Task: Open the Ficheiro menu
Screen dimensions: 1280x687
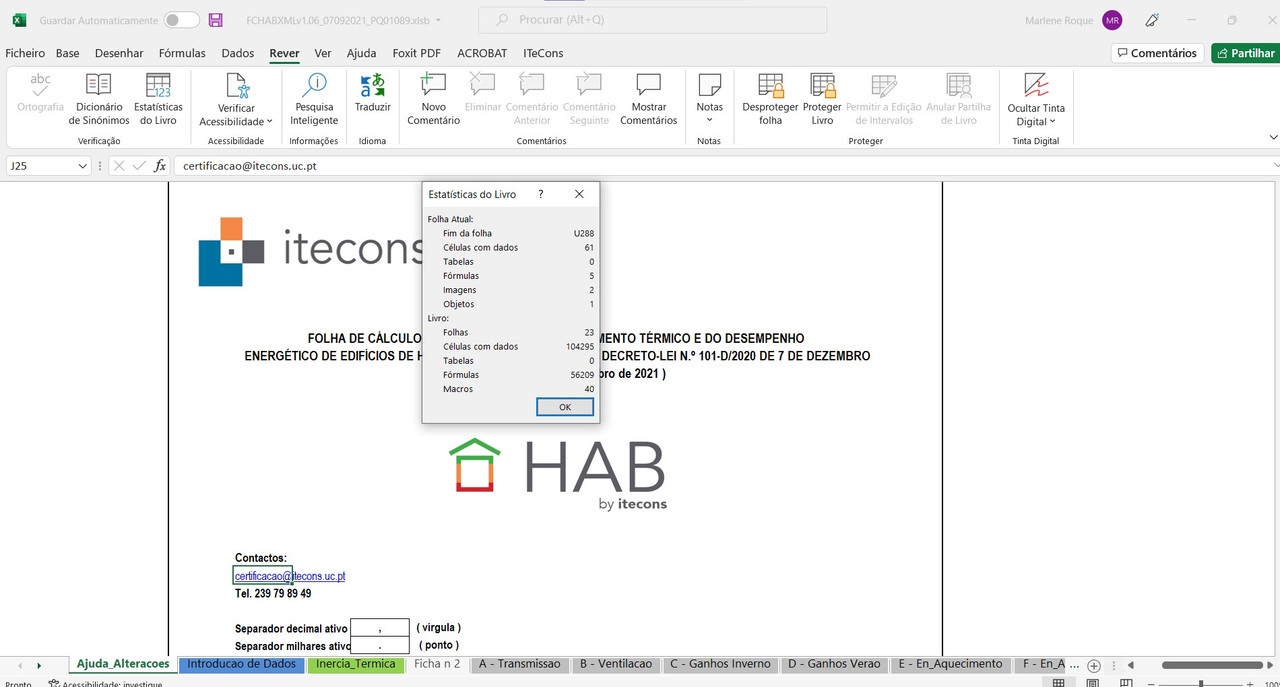Action: (25, 53)
